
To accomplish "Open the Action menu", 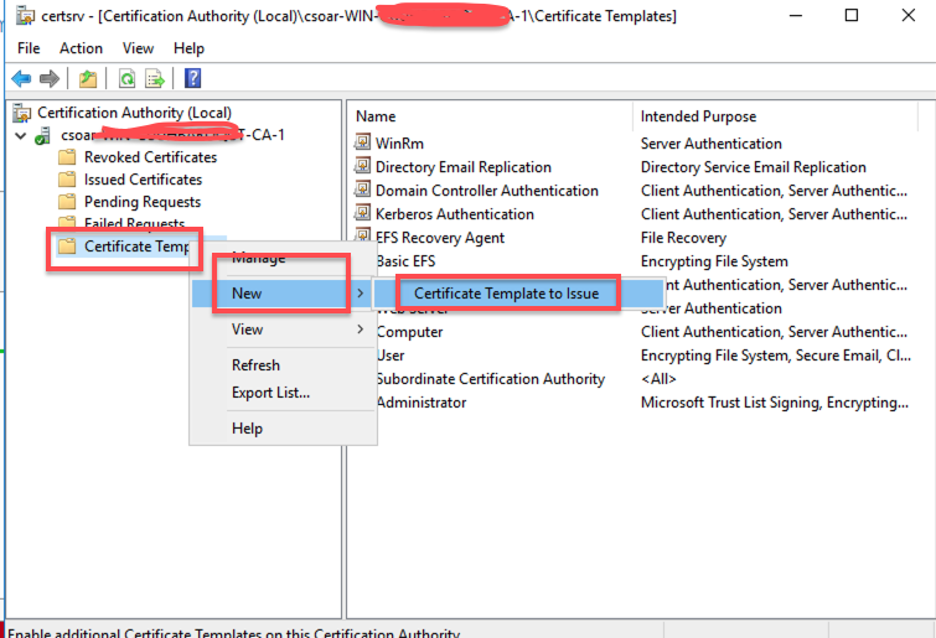I will click(80, 47).
